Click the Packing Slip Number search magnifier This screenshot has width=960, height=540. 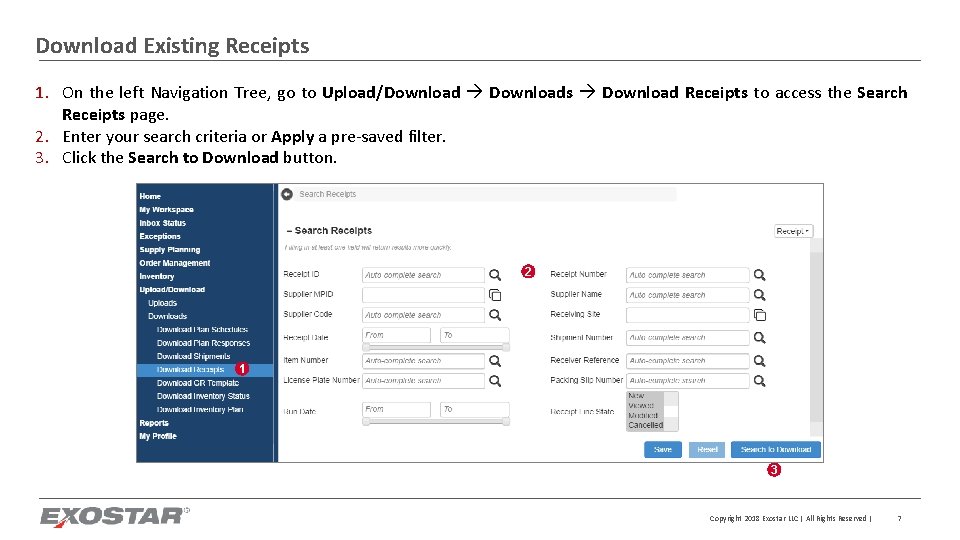(x=760, y=381)
